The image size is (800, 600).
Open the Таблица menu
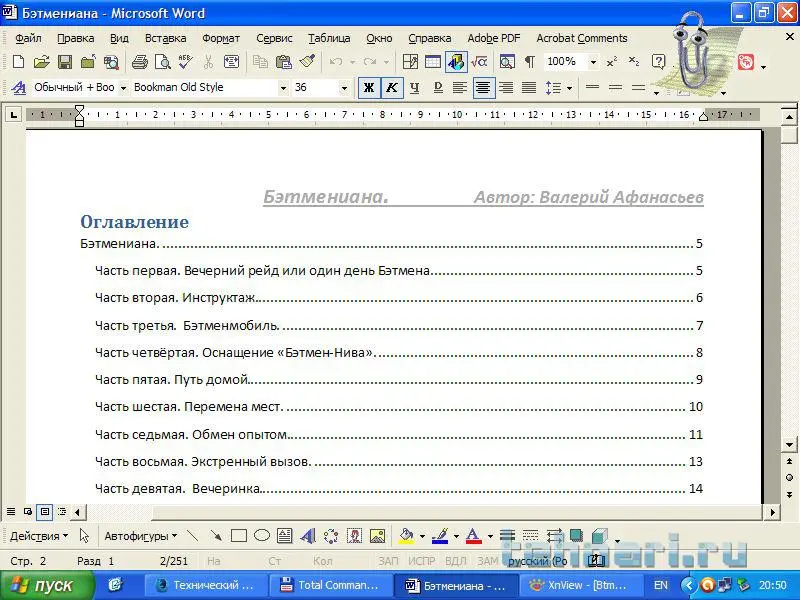(x=329, y=38)
